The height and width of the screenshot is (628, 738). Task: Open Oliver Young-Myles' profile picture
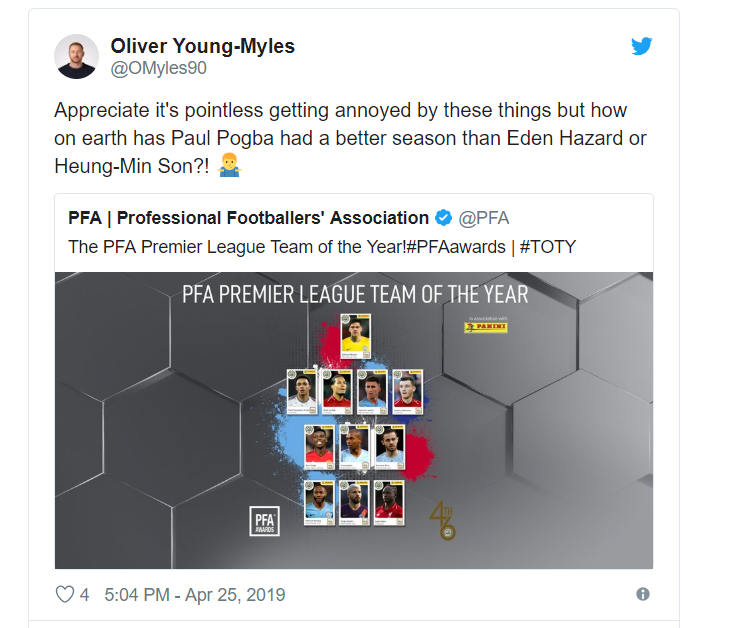coord(76,57)
